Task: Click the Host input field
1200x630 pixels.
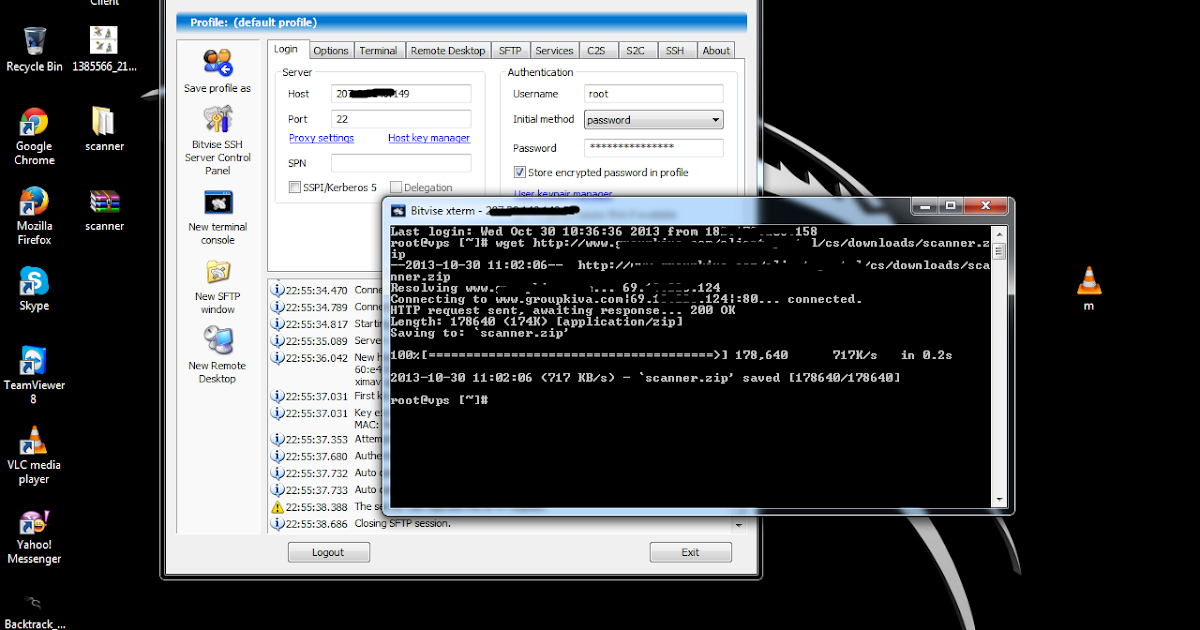Action: pos(401,93)
